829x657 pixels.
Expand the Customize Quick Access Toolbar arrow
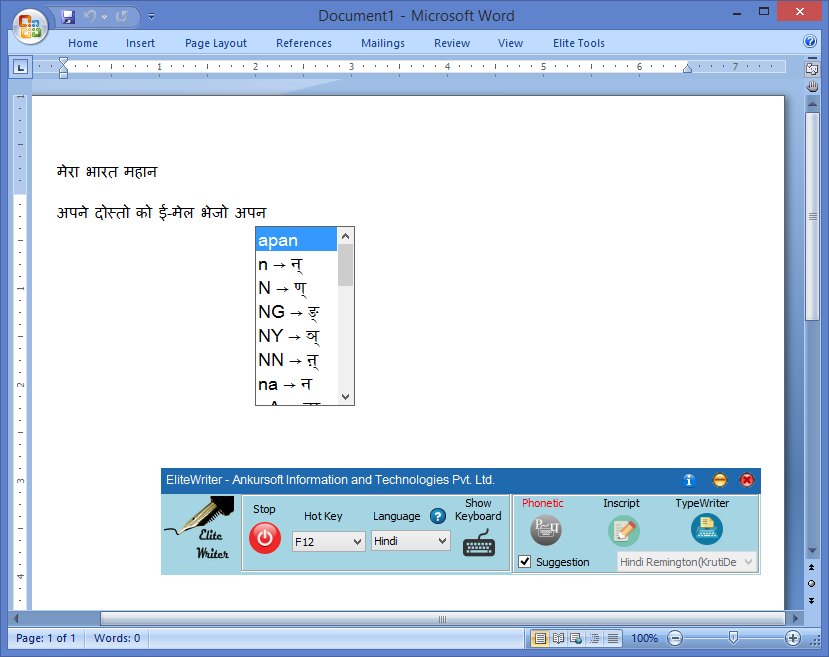(151, 17)
